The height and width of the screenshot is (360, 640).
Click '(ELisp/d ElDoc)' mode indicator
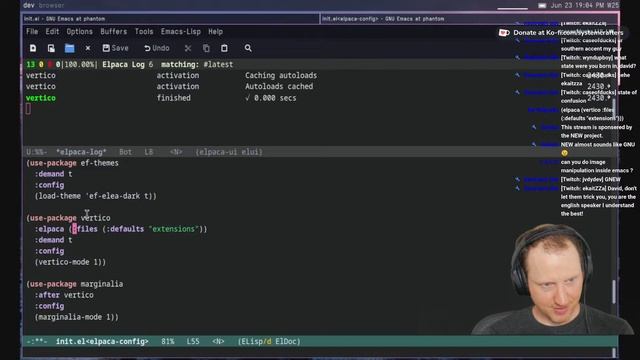pos(269,341)
